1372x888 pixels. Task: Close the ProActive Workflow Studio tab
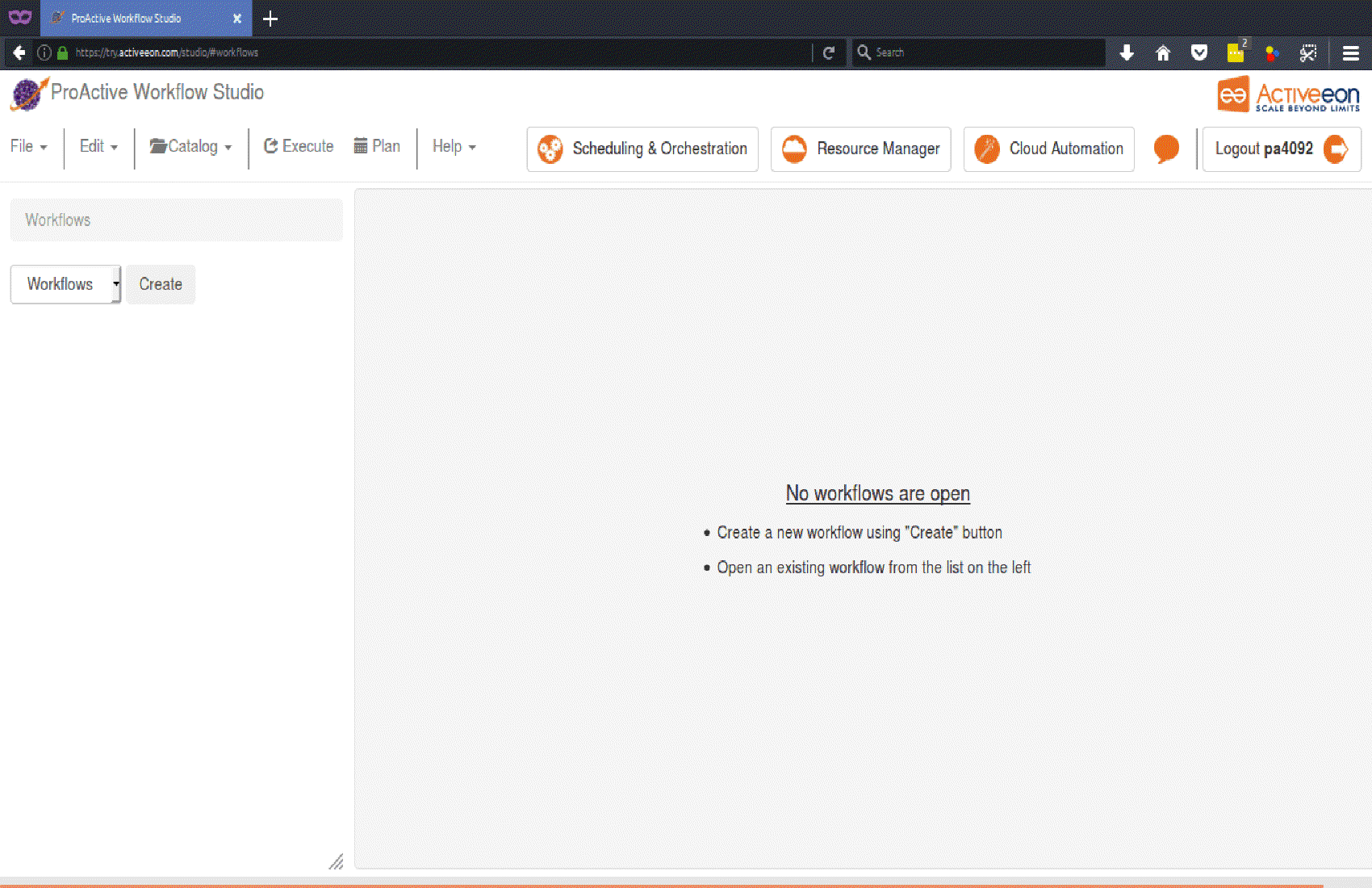coord(237,19)
